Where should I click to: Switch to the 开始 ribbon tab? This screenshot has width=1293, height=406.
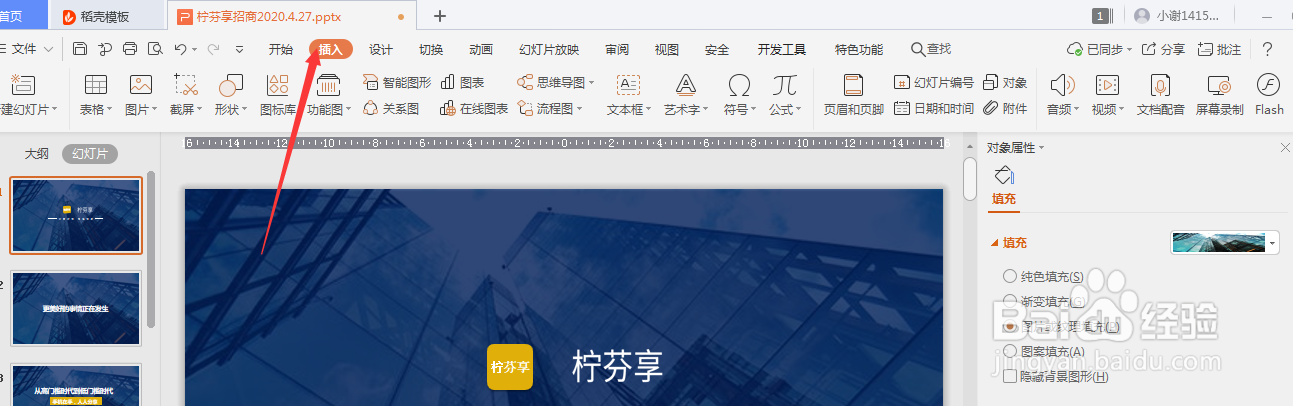click(x=281, y=49)
